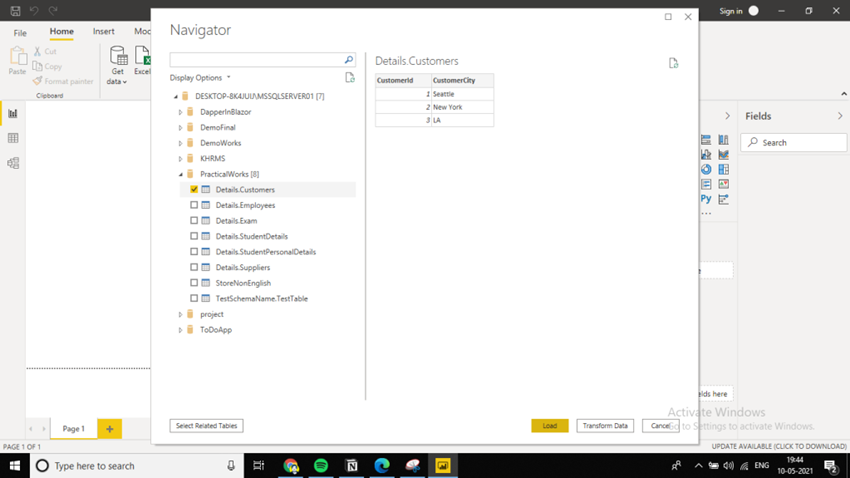The width and height of the screenshot is (850, 478).
Task: Click the Power BI taskbar icon
Action: (x=443, y=466)
